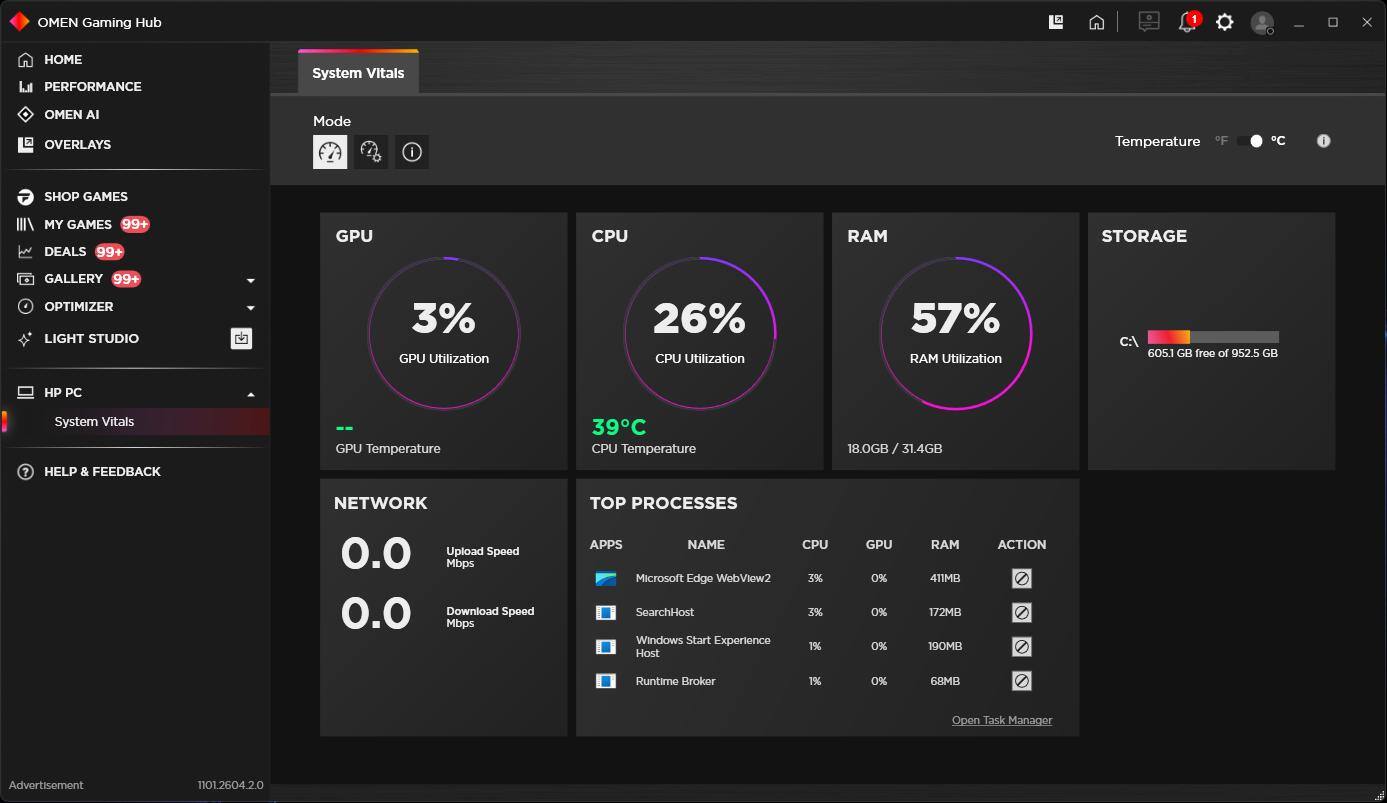
Task: Open the settings gear in title bar
Action: pyautogui.click(x=1225, y=22)
